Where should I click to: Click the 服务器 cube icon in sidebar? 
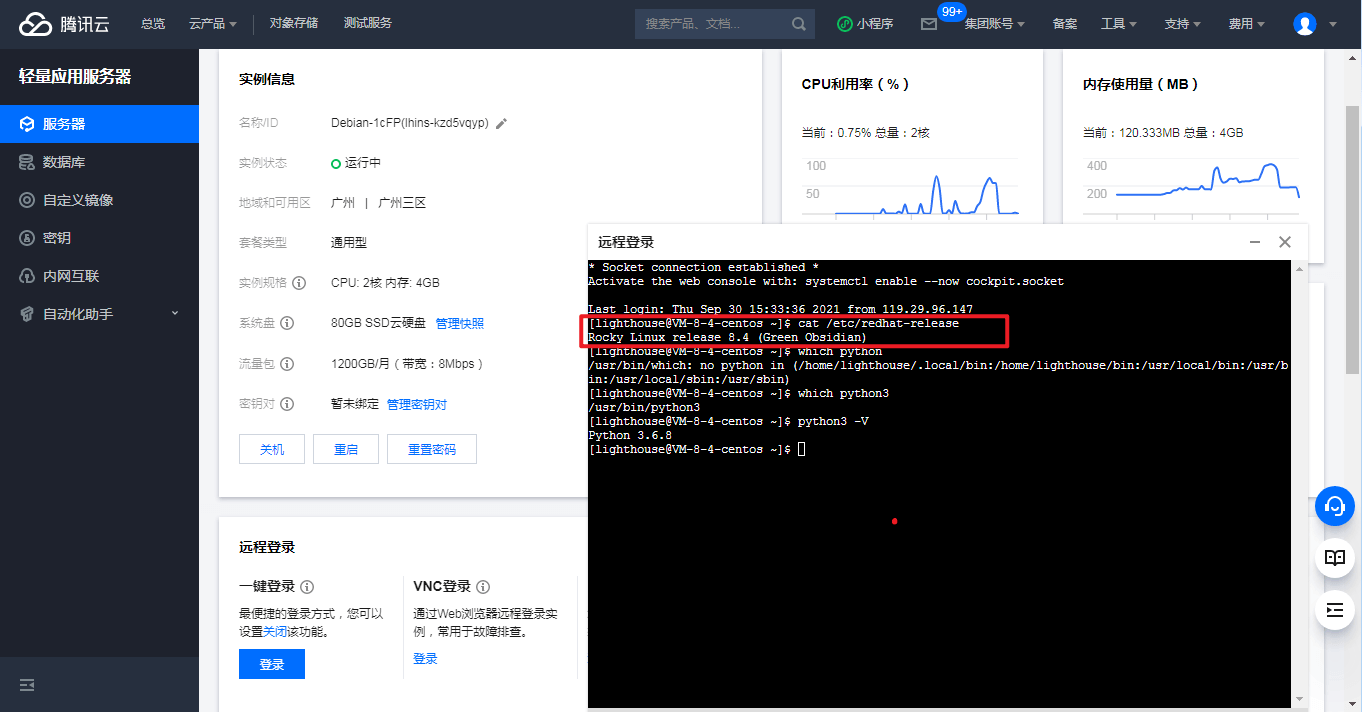click(x=27, y=124)
